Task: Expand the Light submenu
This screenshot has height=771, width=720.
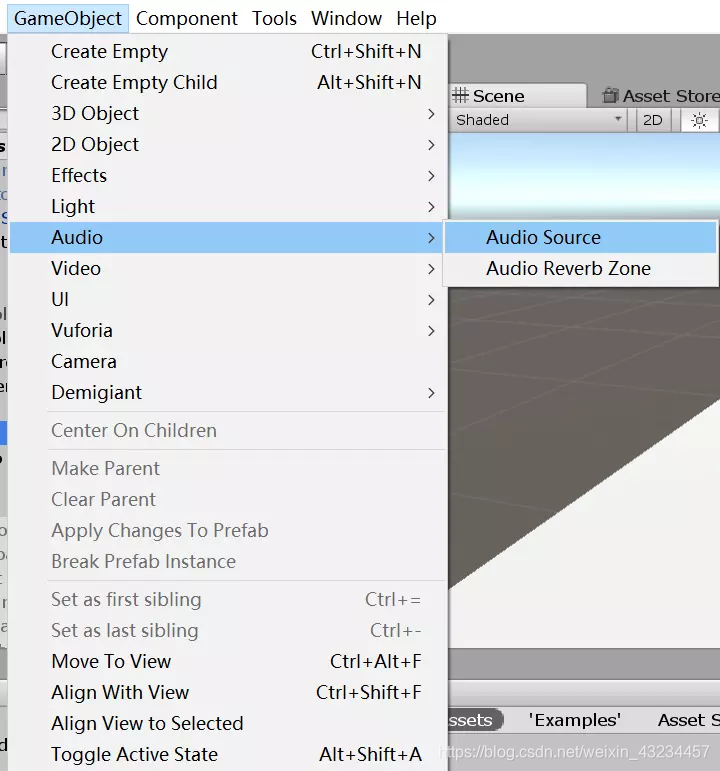Action: click(228, 207)
